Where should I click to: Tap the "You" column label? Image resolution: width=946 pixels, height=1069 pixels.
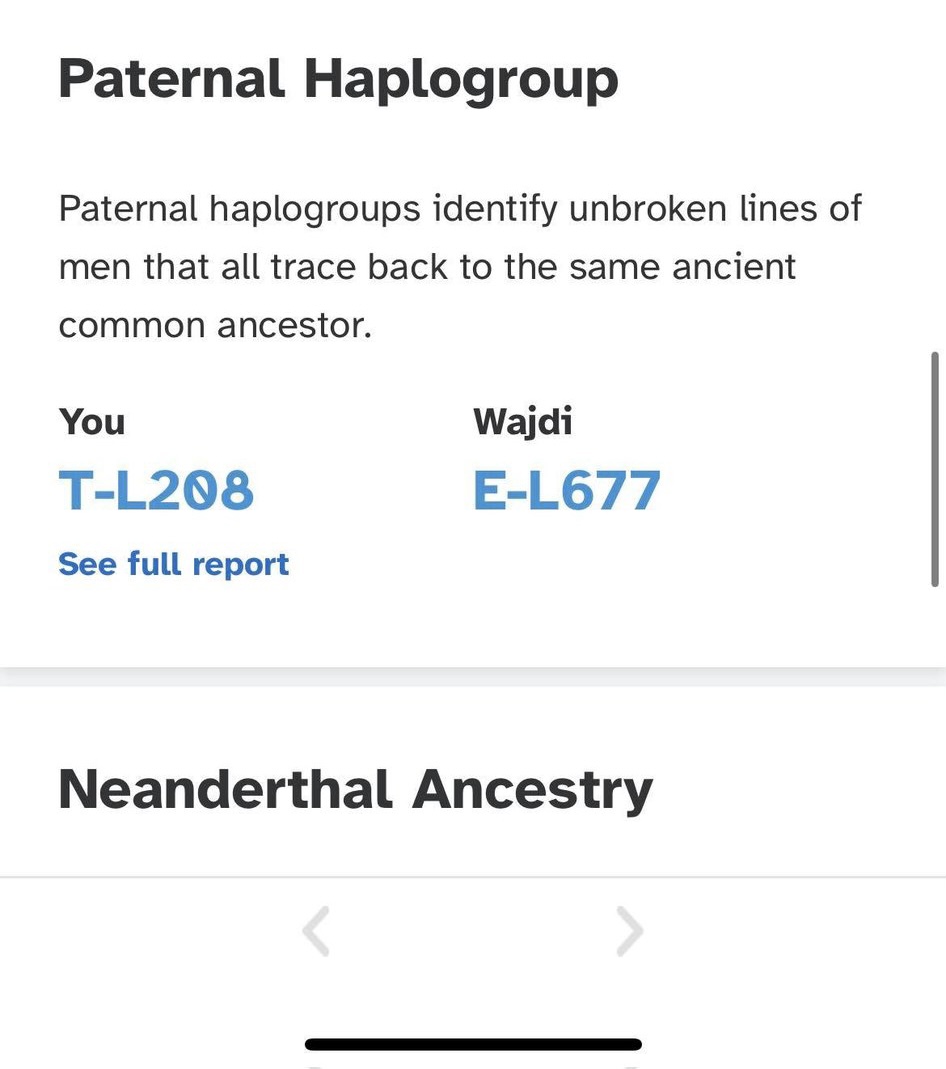tap(92, 422)
